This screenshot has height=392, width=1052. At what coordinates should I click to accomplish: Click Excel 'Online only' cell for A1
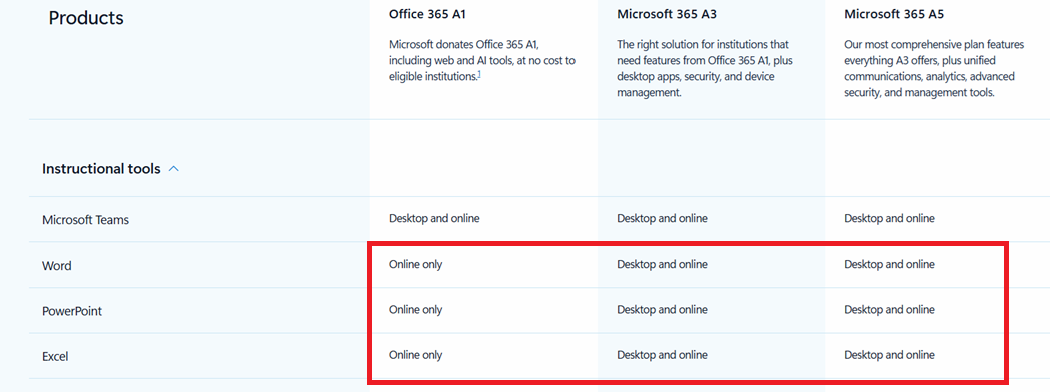[415, 355]
